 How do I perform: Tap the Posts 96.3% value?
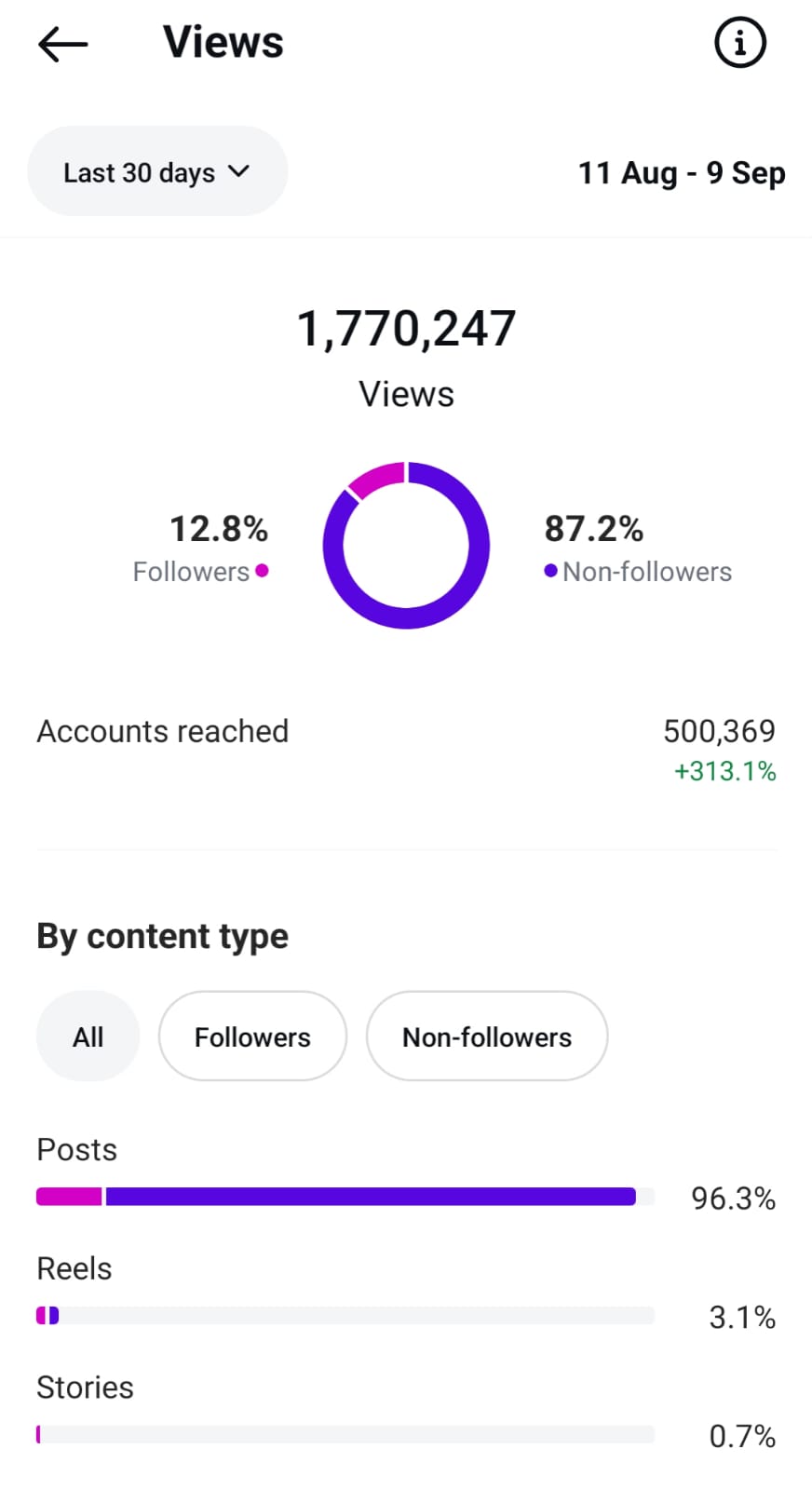(x=733, y=1199)
